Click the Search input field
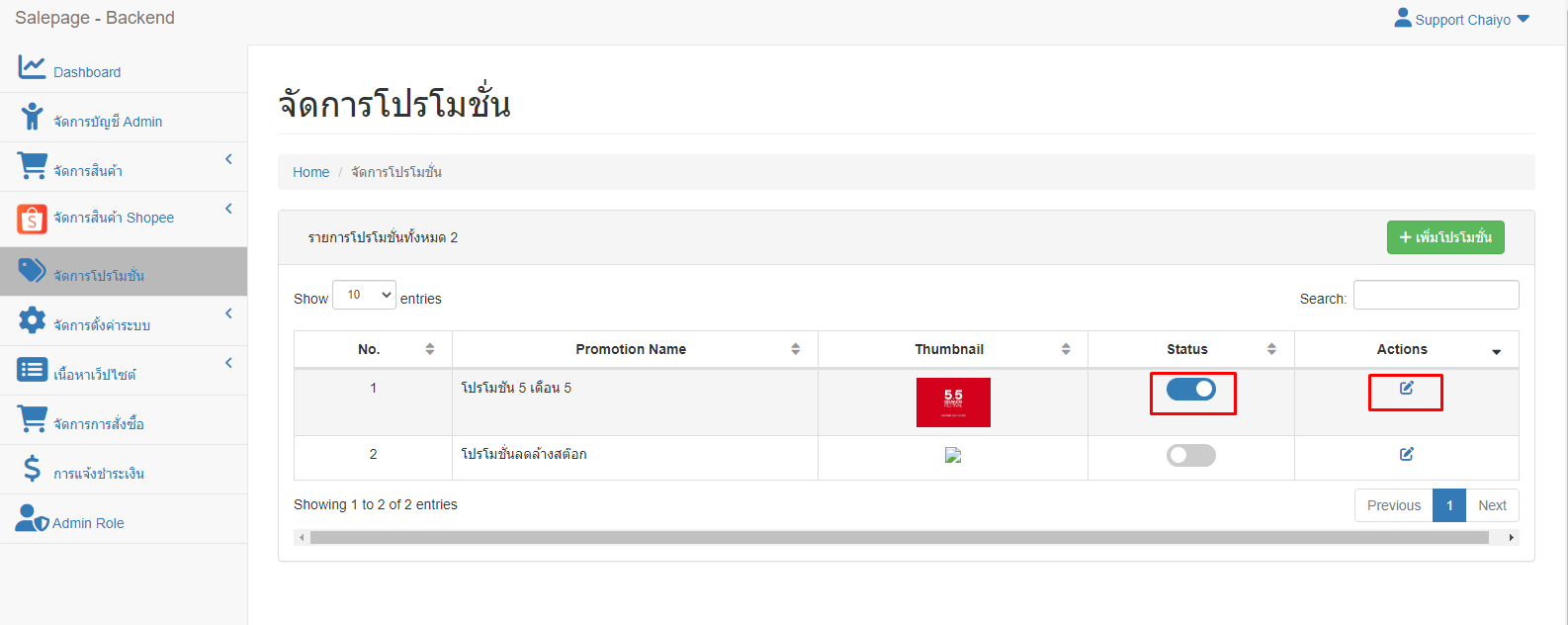Image resolution: width=1568 pixels, height=625 pixels. pos(1436,295)
